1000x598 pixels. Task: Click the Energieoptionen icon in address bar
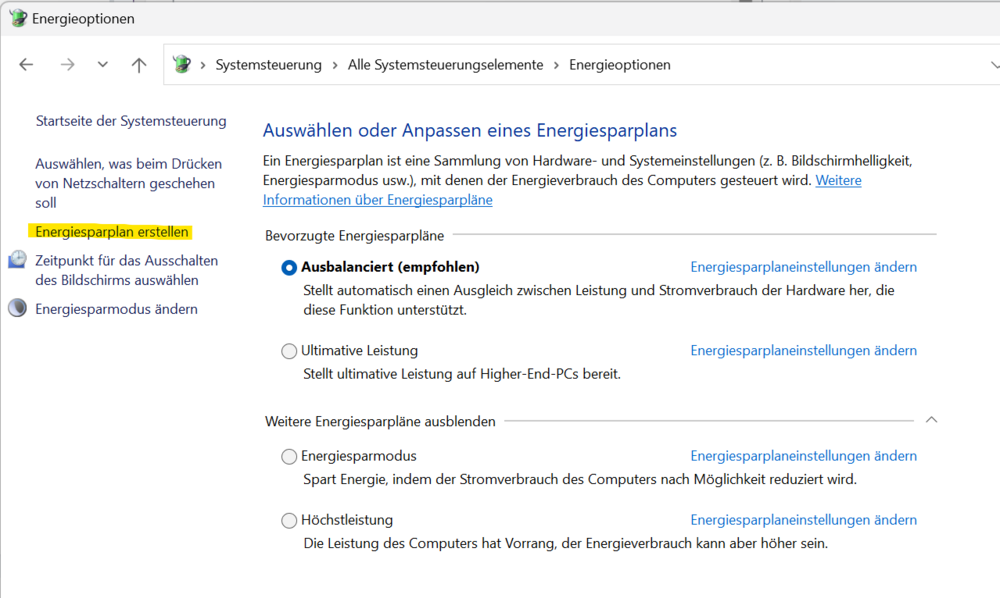coord(182,64)
